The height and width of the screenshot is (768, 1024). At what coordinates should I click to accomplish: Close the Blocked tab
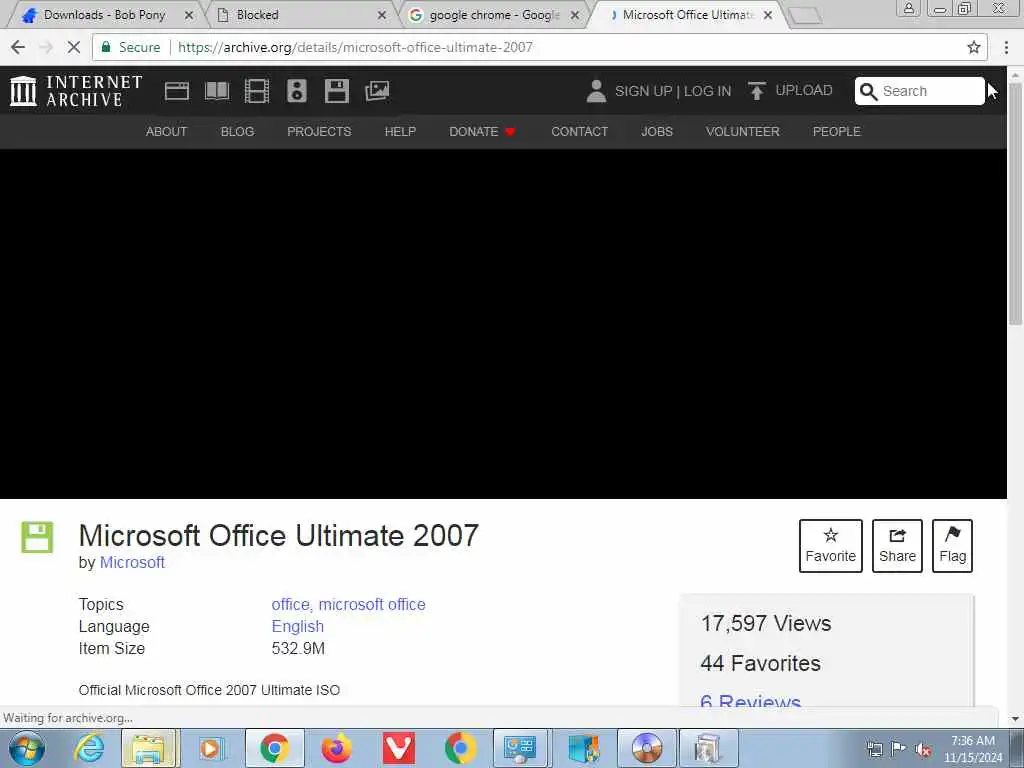pyautogui.click(x=382, y=15)
